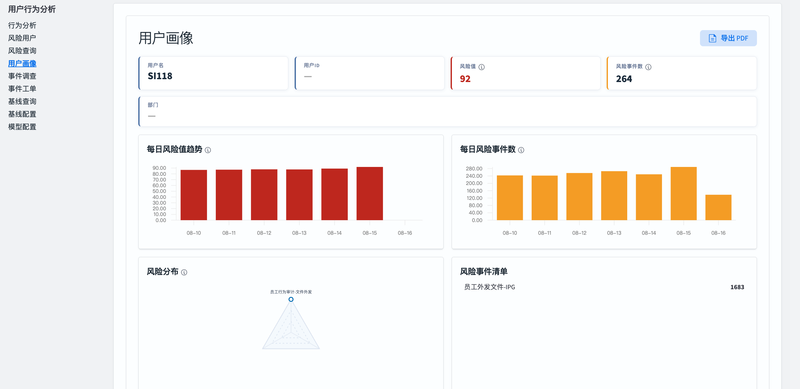Screen dimensions: 800x389
Task: Open 基线查询 sidebar entry
Action: click(22, 102)
